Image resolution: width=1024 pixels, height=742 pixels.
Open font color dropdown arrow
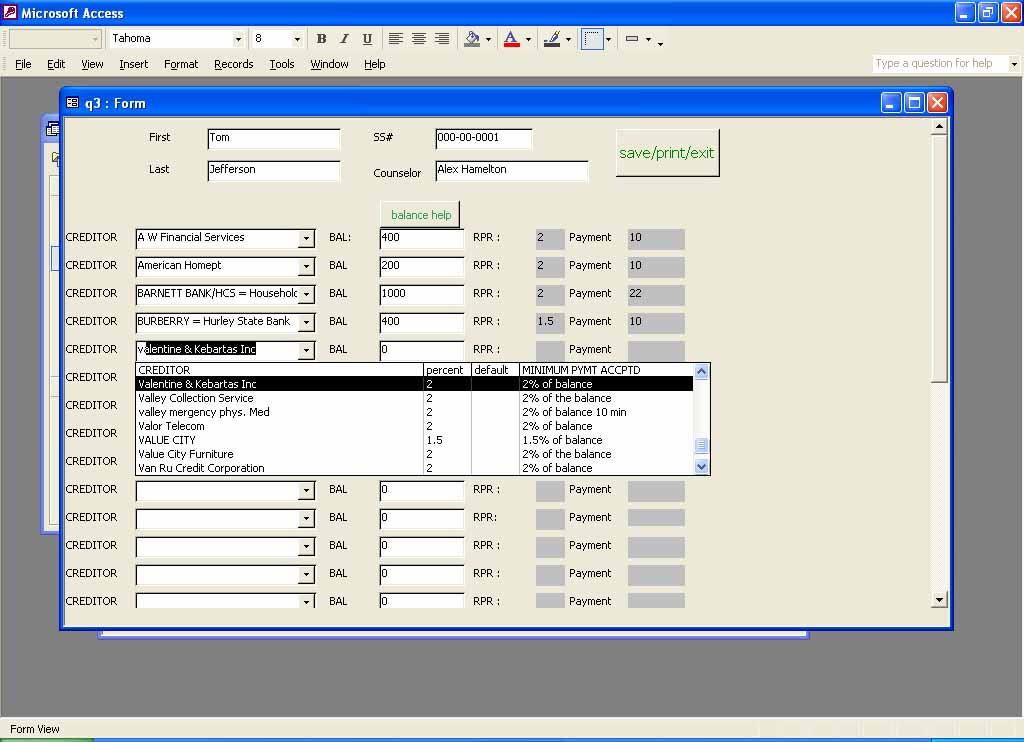[x=528, y=39]
